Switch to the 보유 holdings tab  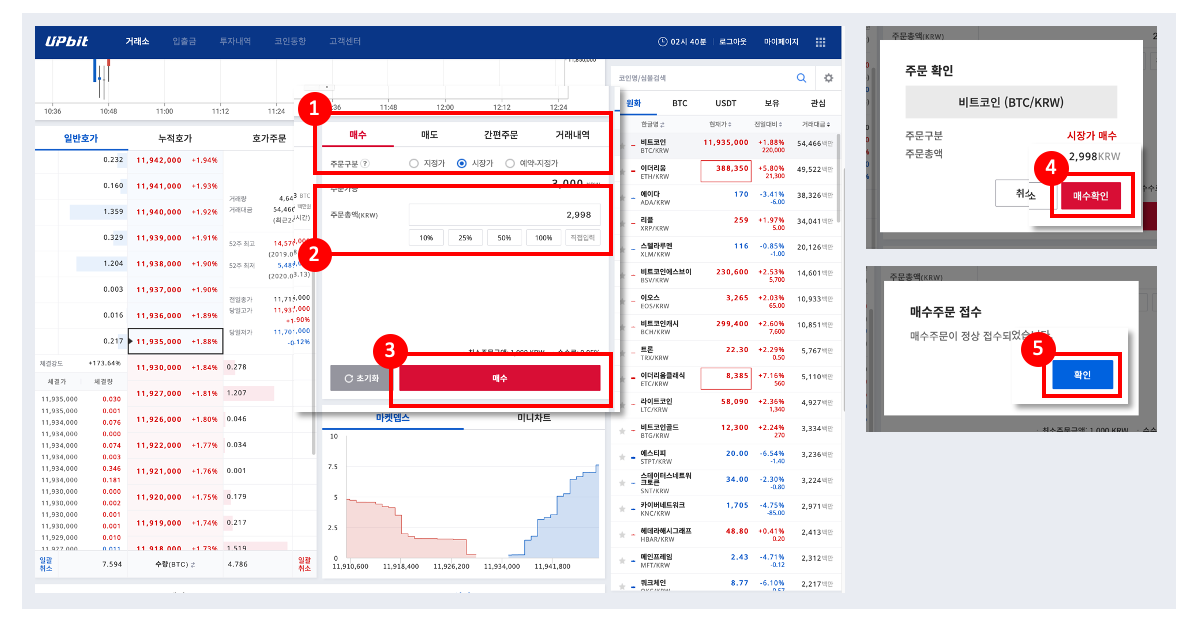[772, 103]
